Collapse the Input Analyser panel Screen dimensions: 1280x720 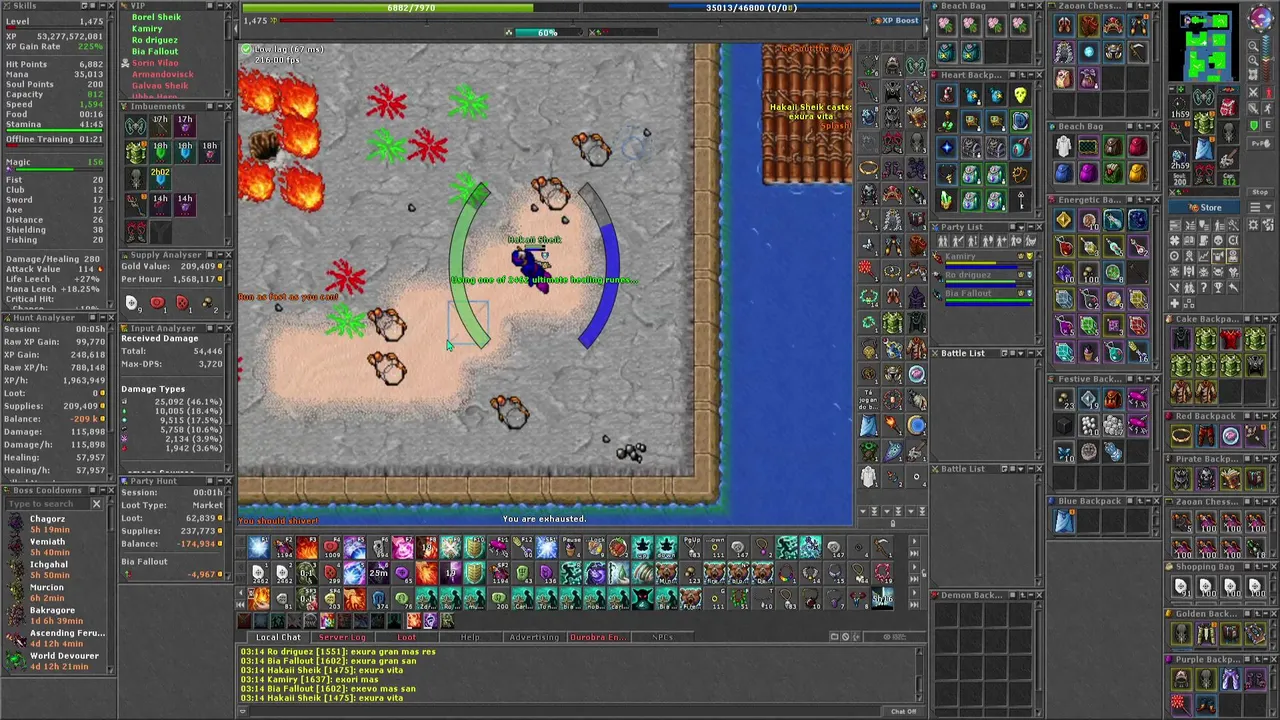(219, 328)
